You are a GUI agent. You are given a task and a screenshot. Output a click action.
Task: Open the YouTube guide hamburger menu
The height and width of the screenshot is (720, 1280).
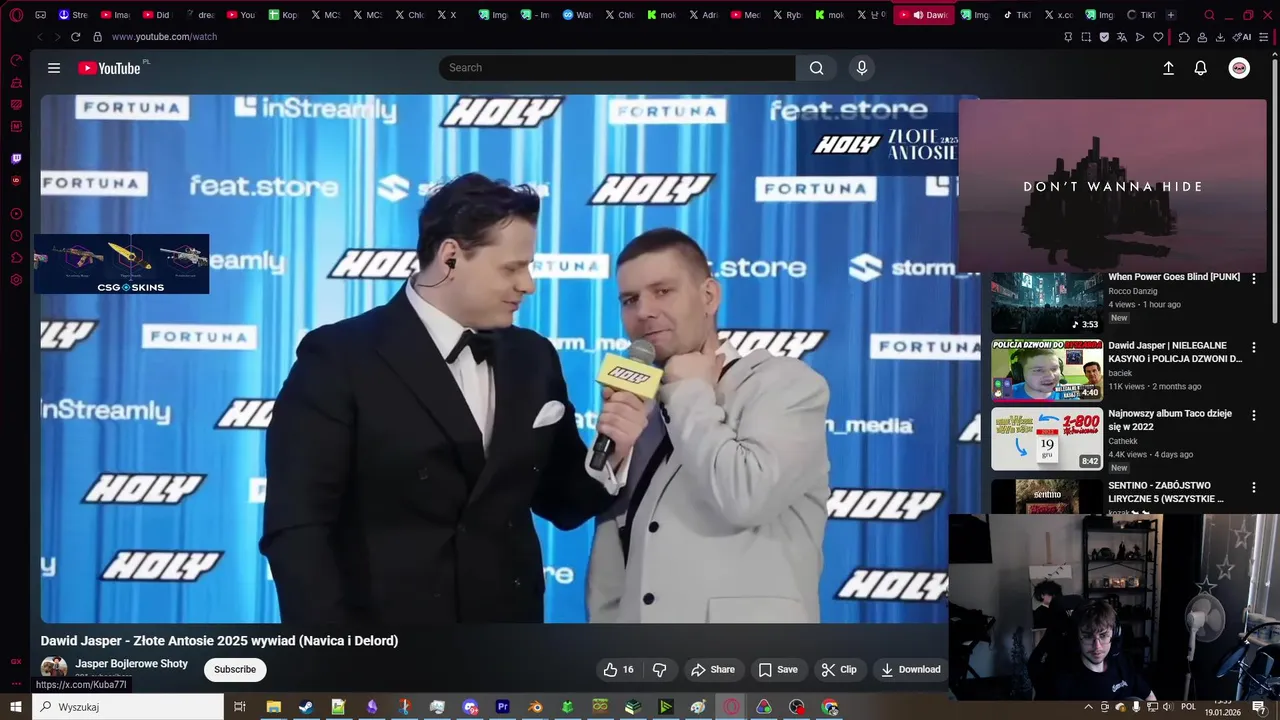54,68
